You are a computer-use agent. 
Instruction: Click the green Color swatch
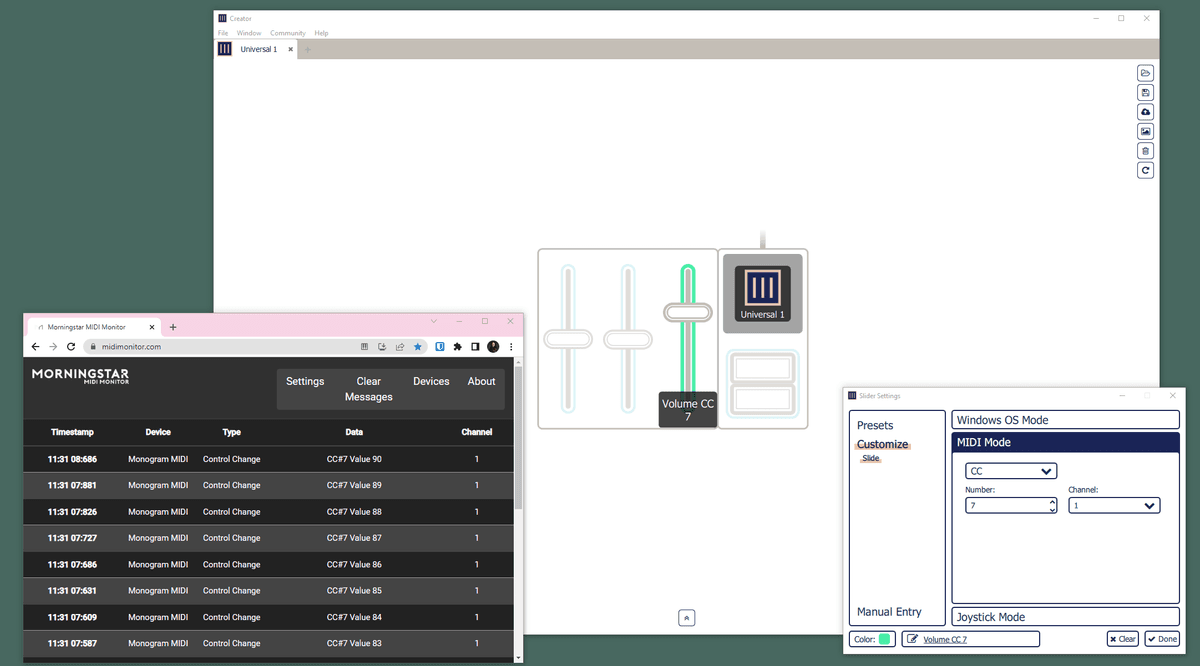(x=885, y=639)
